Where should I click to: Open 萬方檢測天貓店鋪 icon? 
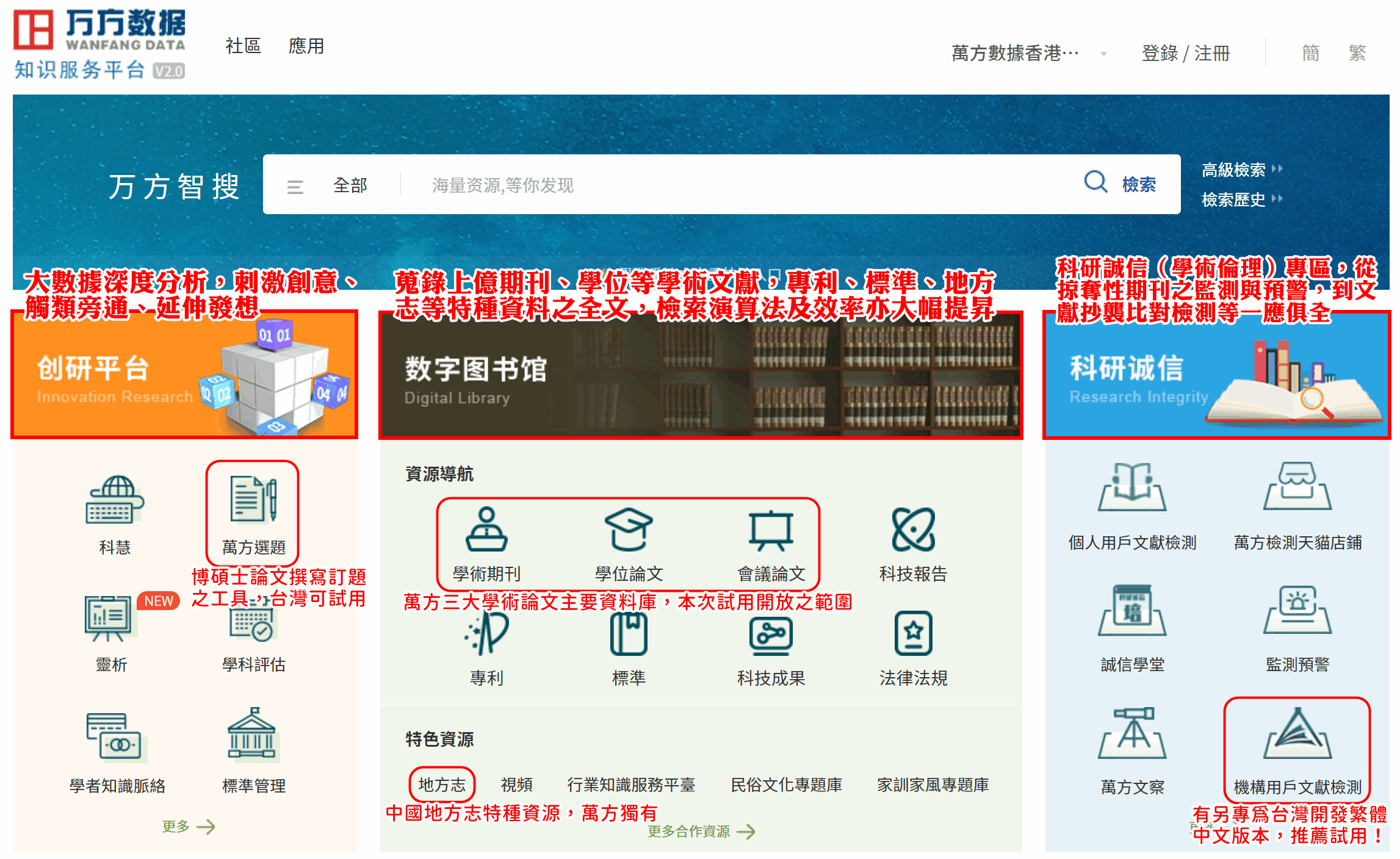1297,487
